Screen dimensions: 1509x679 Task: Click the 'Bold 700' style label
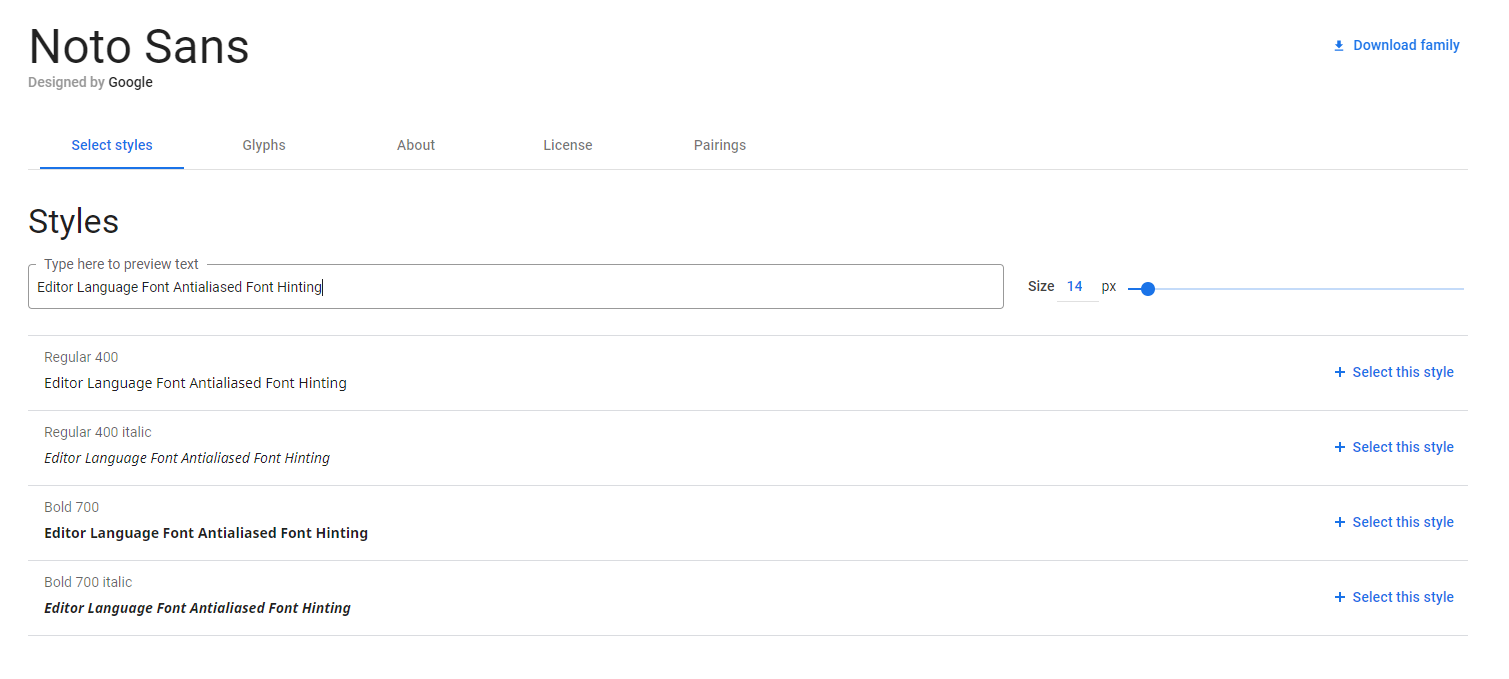[x=72, y=507]
